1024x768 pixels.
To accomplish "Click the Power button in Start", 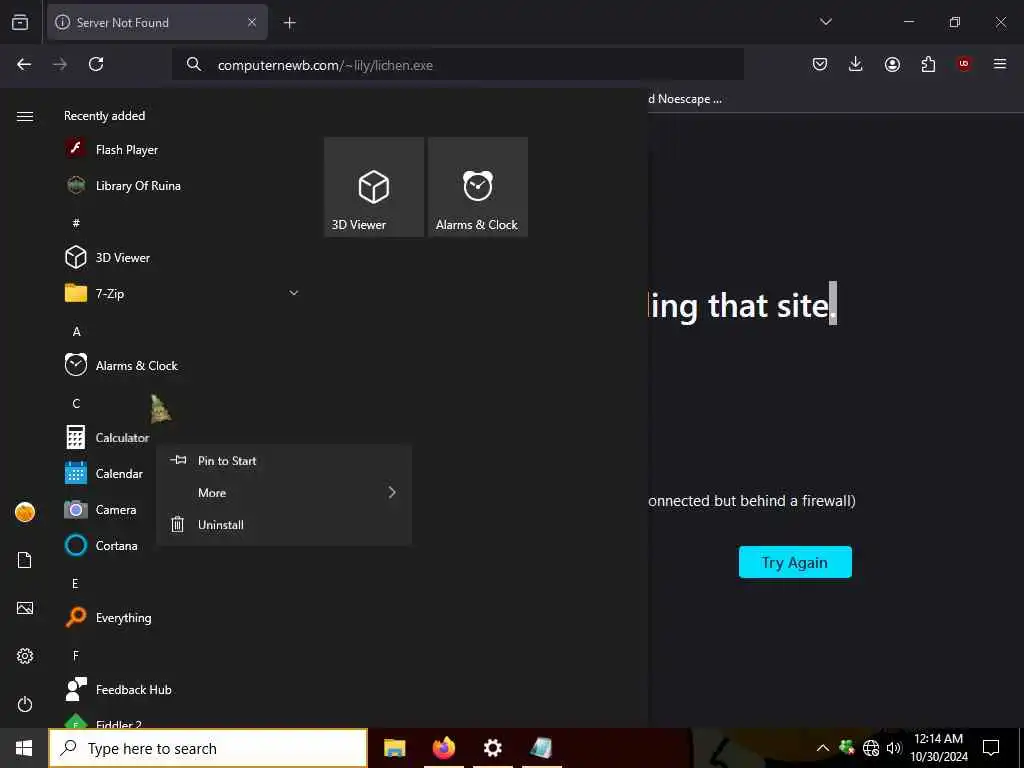I will [25, 704].
